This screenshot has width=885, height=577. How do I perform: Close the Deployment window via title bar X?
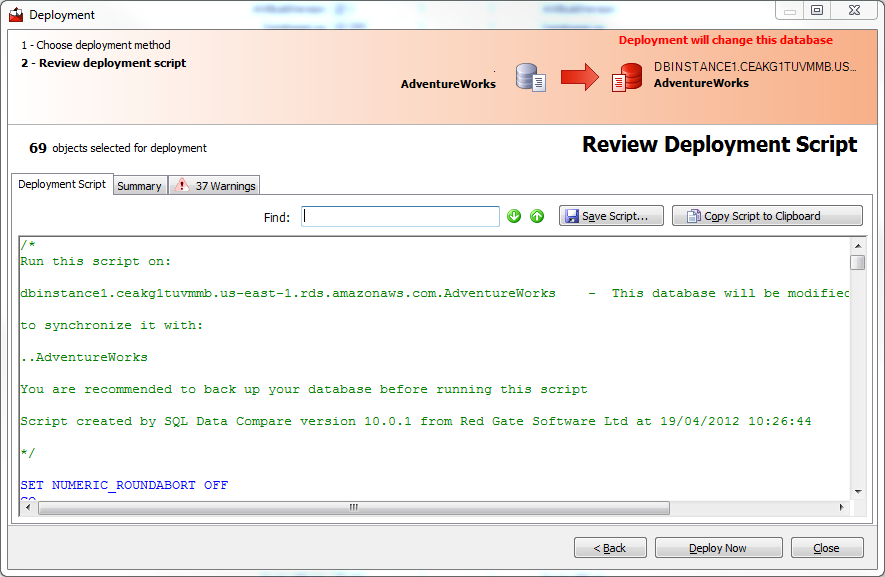[x=855, y=10]
